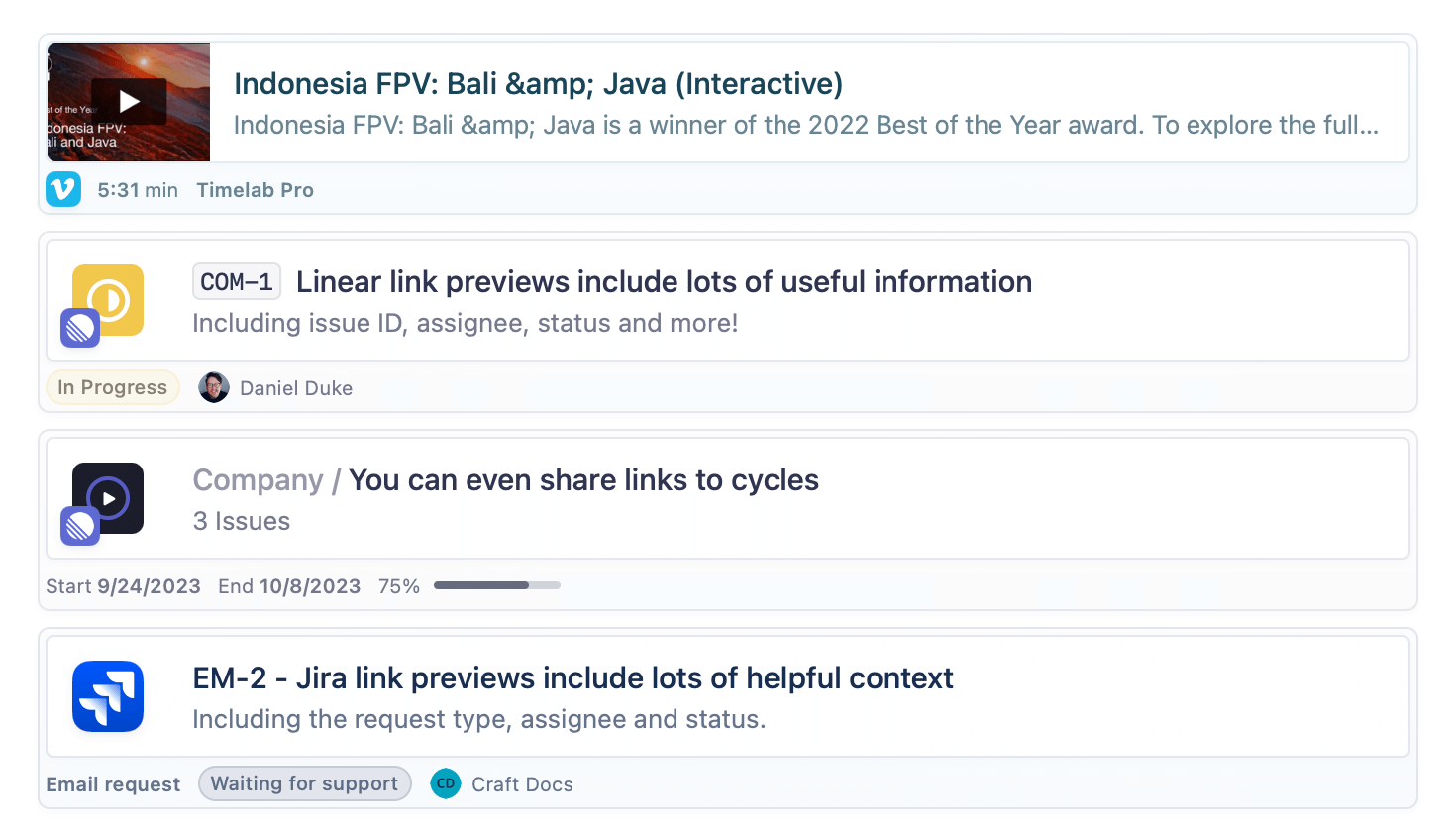Open the 'You can even share links to cycles' title

[x=583, y=480]
